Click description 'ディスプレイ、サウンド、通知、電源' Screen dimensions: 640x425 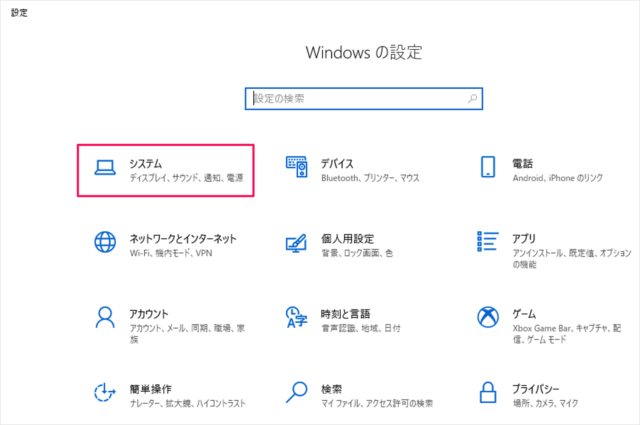(x=187, y=178)
